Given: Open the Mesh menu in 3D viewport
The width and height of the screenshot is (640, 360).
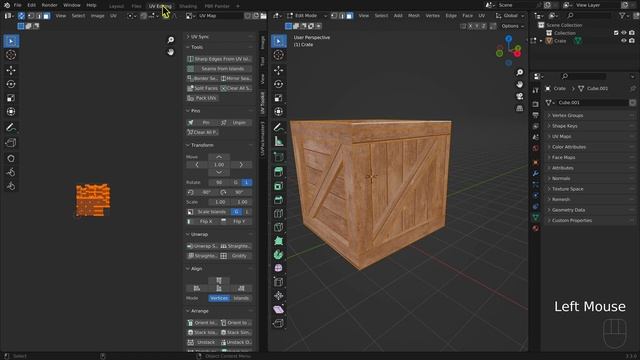Looking at the screenshot, I should [x=413, y=16].
